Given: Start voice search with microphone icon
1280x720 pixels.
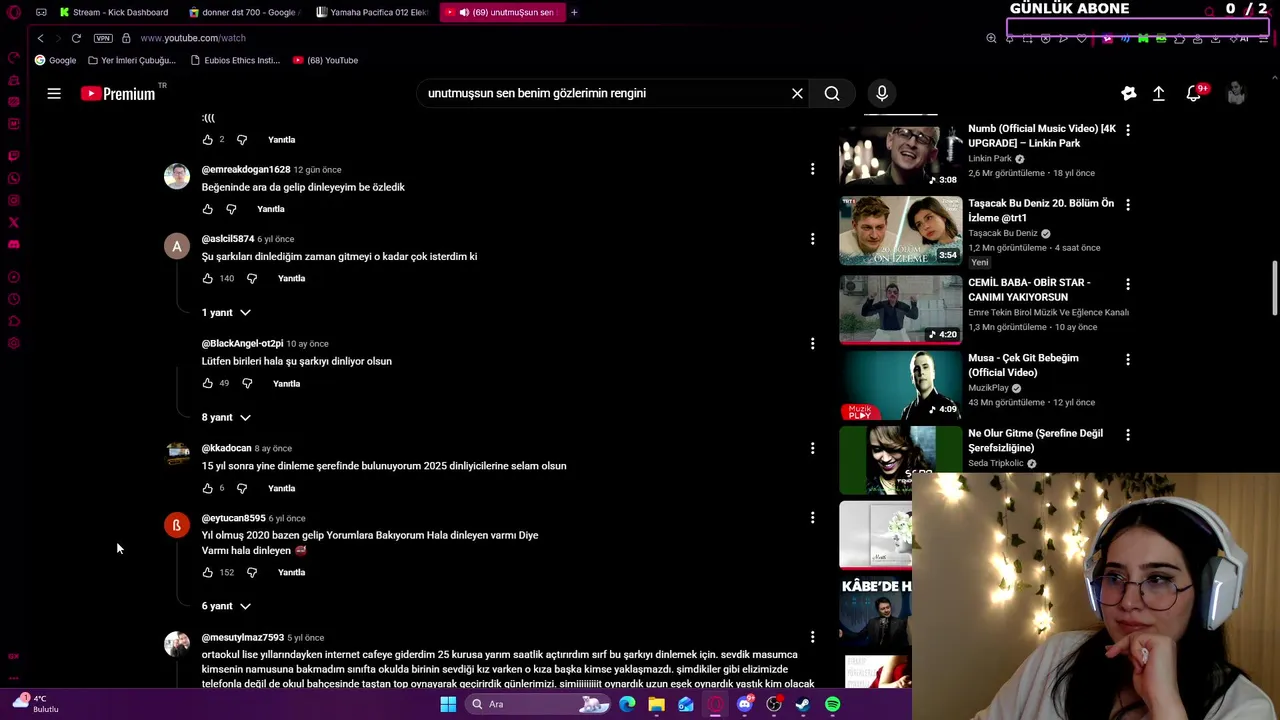Looking at the screenshot, I should tap(882, 93).
